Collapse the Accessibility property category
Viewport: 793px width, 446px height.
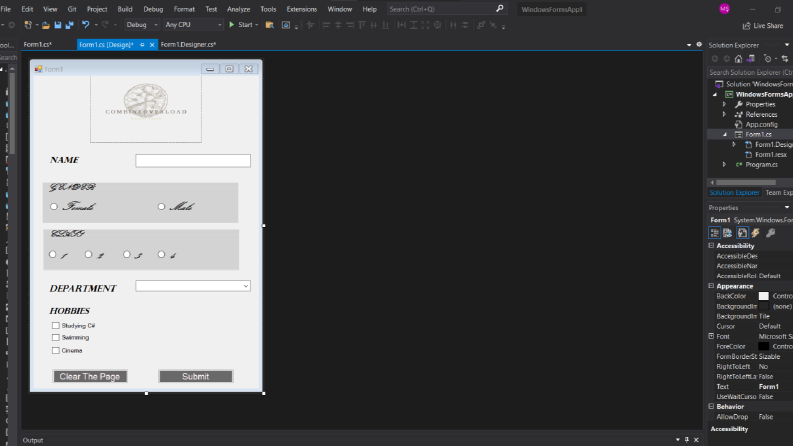711,245
